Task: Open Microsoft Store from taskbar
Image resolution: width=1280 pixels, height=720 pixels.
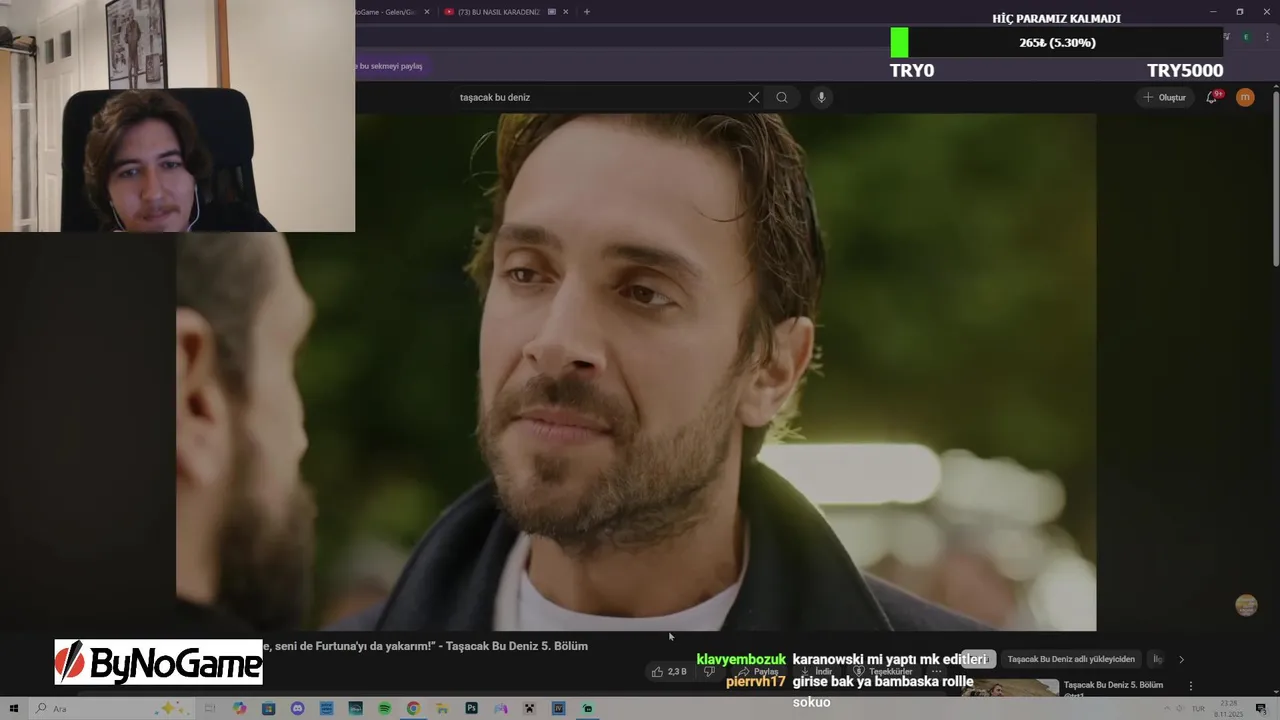Action: tap(268, 708)
